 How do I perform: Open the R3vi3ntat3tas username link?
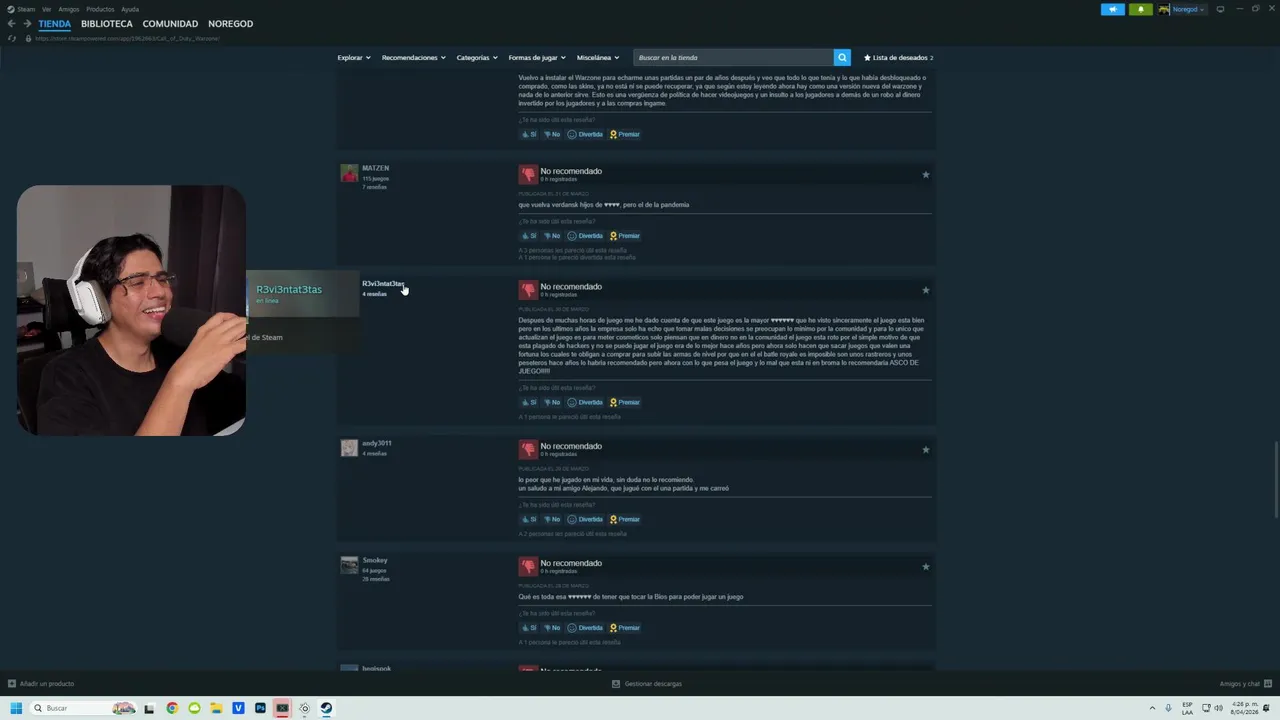click(382, 284)
